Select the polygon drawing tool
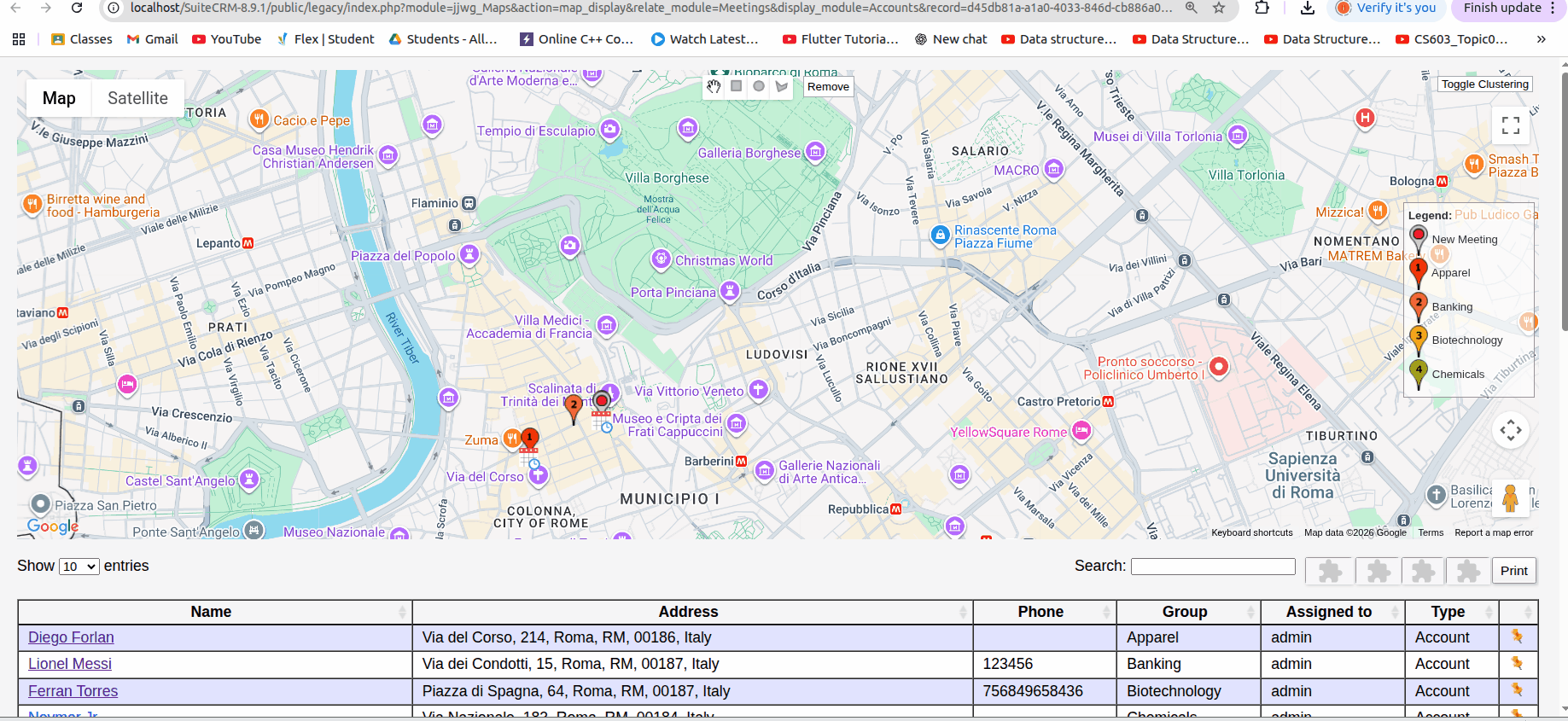 pos(781,86)
